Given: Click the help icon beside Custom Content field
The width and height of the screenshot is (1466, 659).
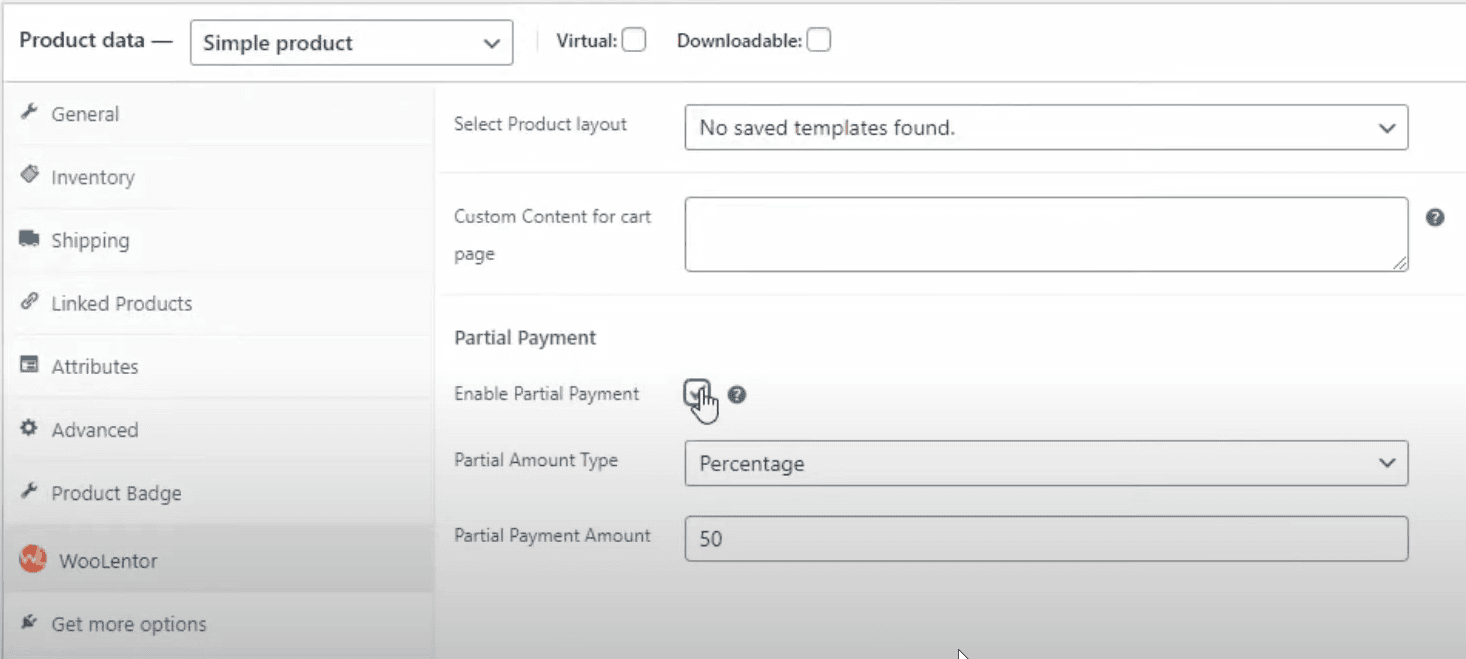Looking at the screenshot, I should (x=1435, y=217).
